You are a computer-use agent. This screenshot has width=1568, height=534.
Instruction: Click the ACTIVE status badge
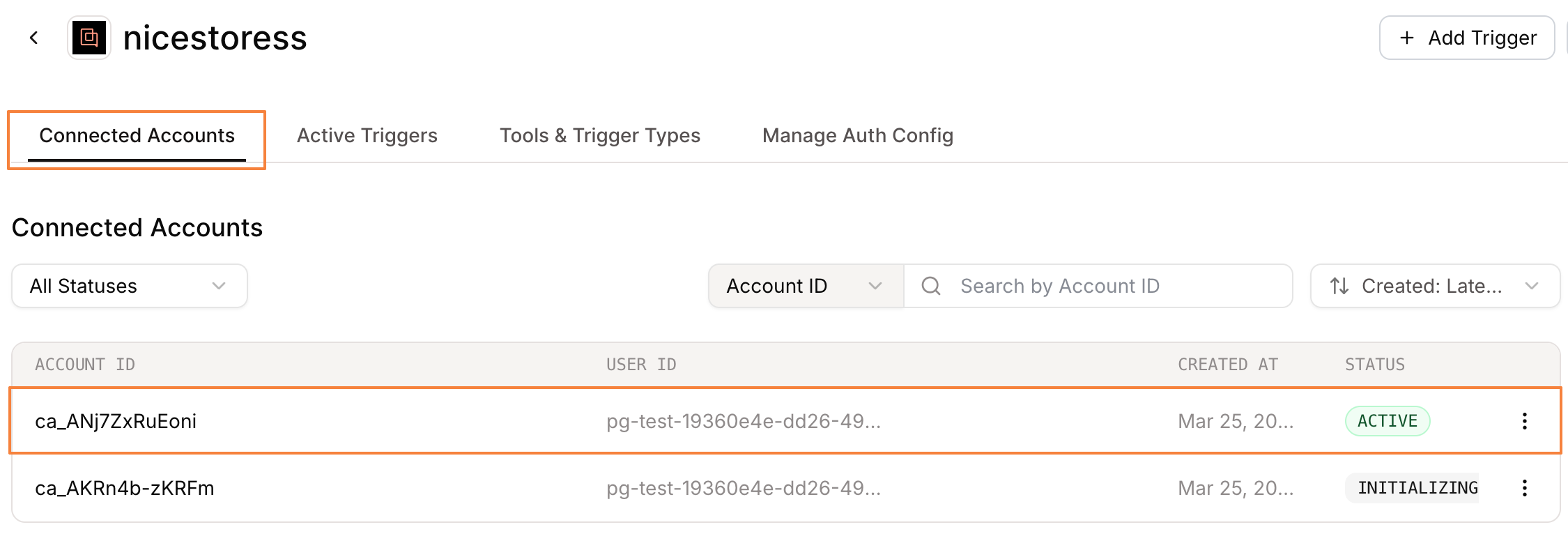[1387, 421]
